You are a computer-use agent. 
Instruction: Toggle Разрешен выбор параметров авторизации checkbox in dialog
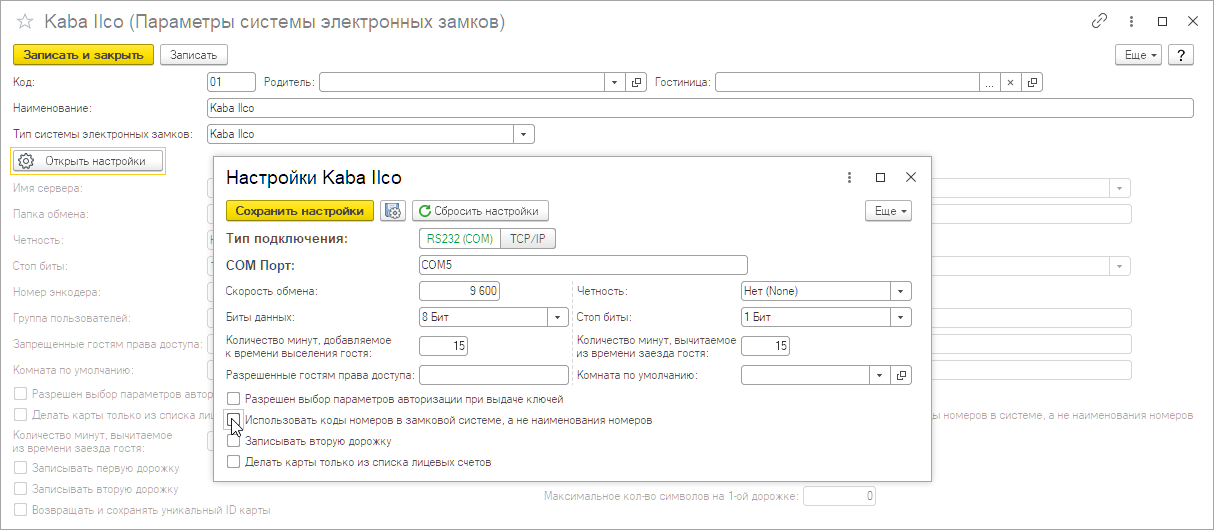coord(234,399)
